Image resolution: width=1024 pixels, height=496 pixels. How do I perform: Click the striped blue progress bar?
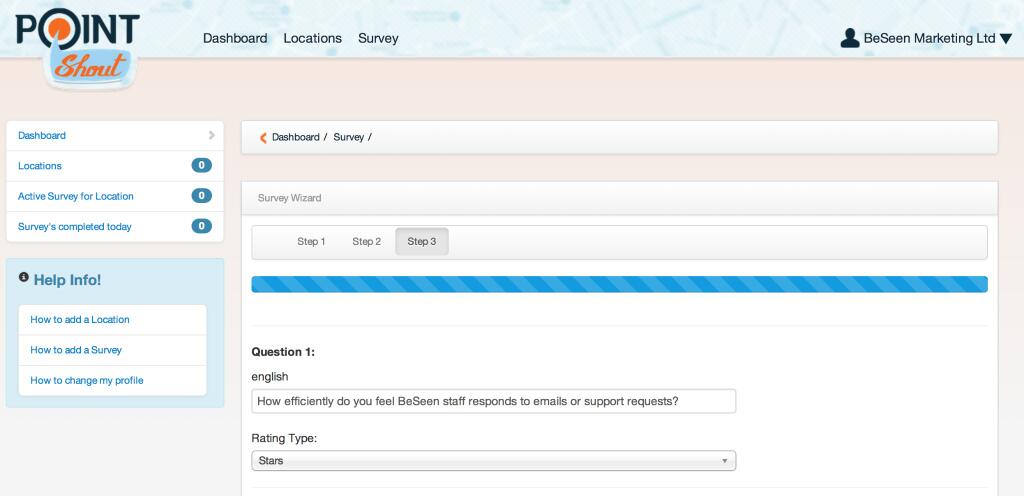tap(619, 285)
